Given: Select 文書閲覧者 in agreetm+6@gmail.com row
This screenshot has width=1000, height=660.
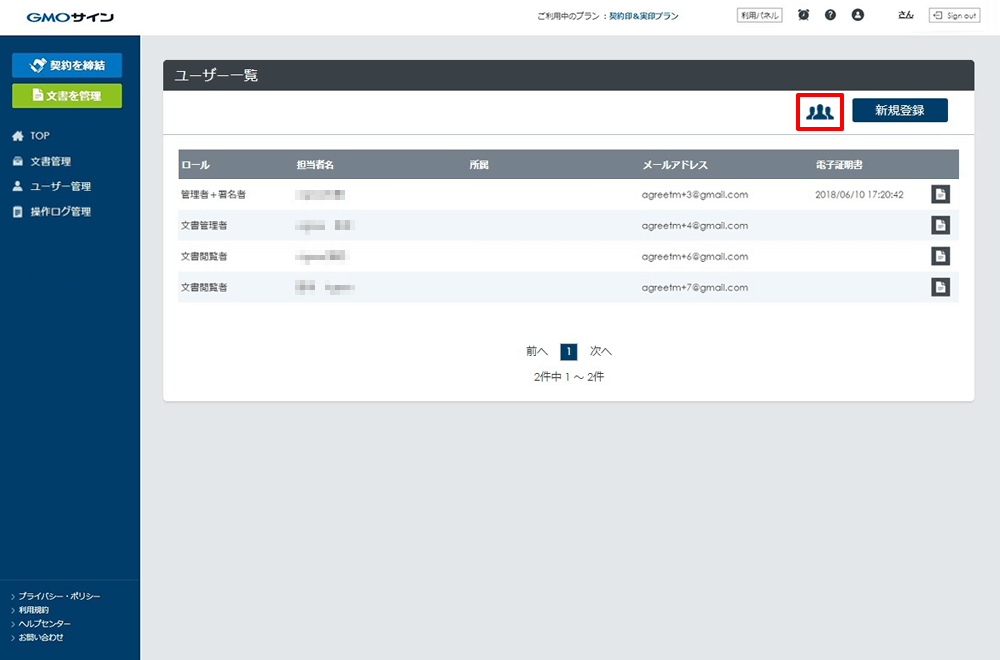Looking at the screenshot, I should pos(204,256).
